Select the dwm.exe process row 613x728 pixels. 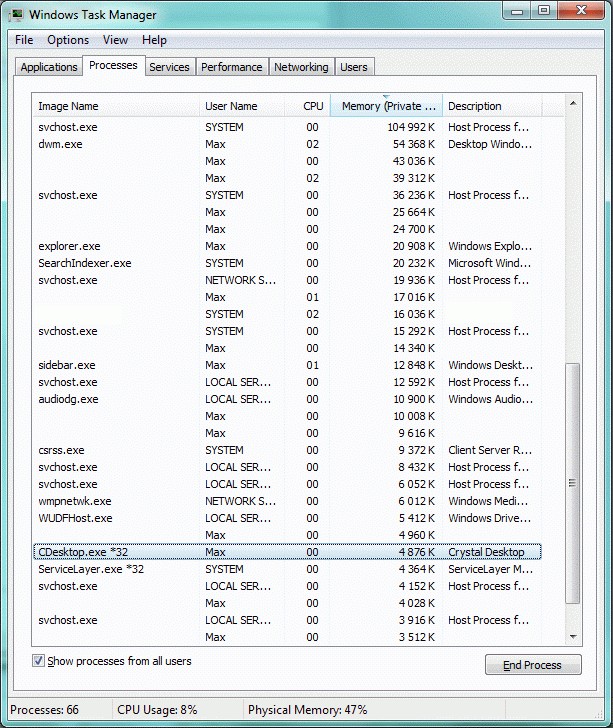click(287, 144)
